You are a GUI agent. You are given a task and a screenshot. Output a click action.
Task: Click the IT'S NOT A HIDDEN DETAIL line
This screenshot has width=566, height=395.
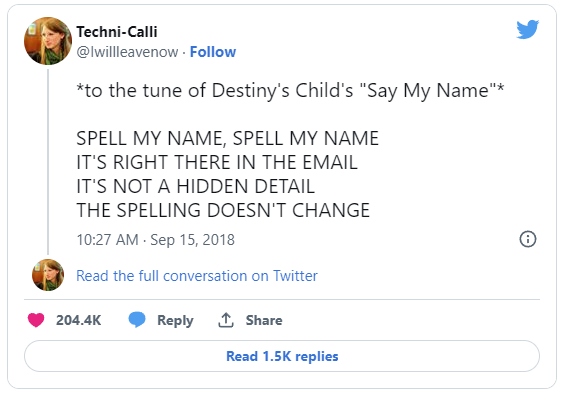click(196, 186)
